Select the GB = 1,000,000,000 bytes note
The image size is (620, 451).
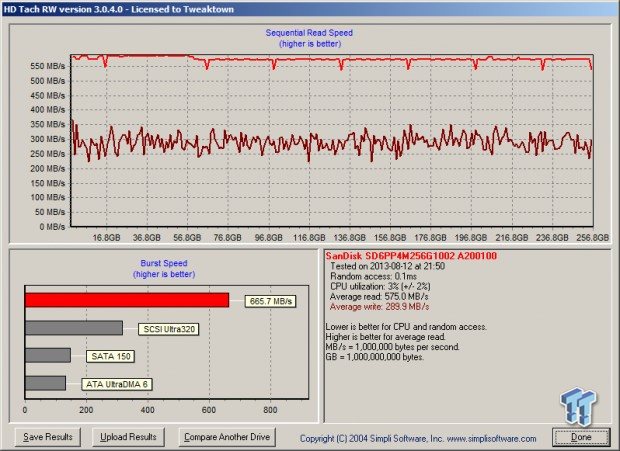(374, 357)
